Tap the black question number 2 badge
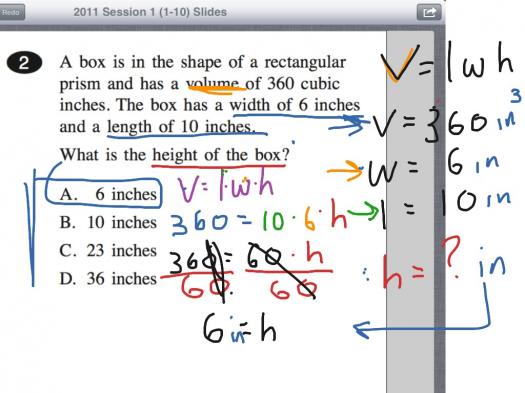The image size is (525, 393). (x=24, y=63)
